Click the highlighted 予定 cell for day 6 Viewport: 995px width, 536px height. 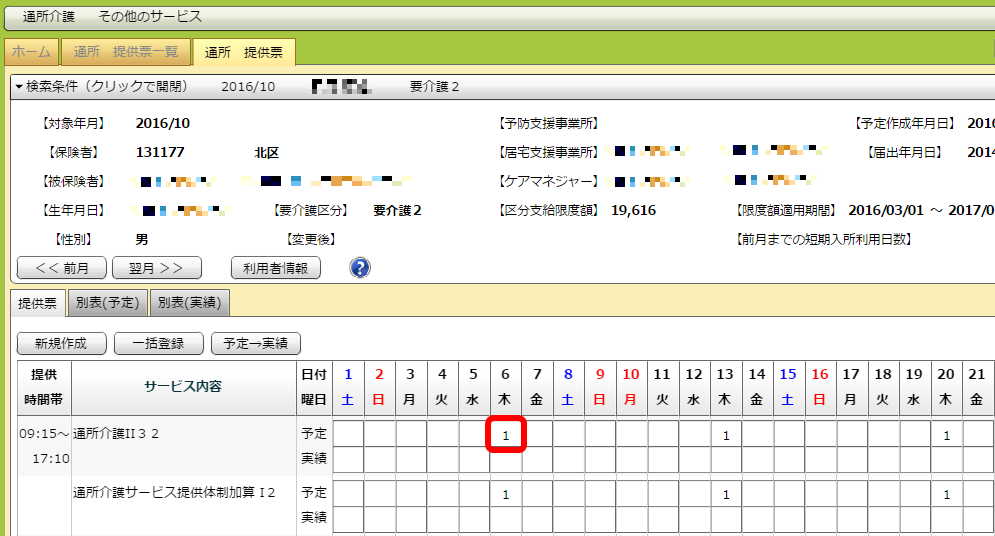(506, 435)
